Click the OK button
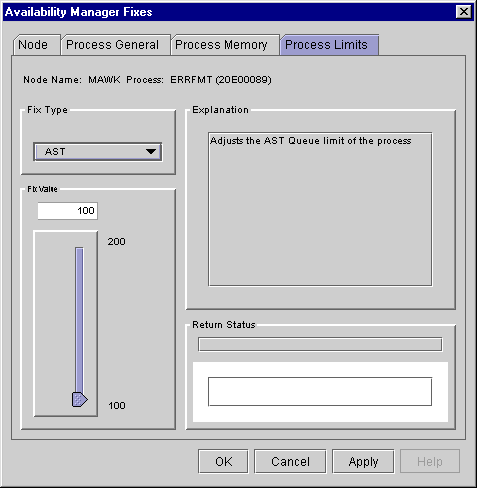The width and height of the screenshot is (477, 488). click(x=223, y=461)
